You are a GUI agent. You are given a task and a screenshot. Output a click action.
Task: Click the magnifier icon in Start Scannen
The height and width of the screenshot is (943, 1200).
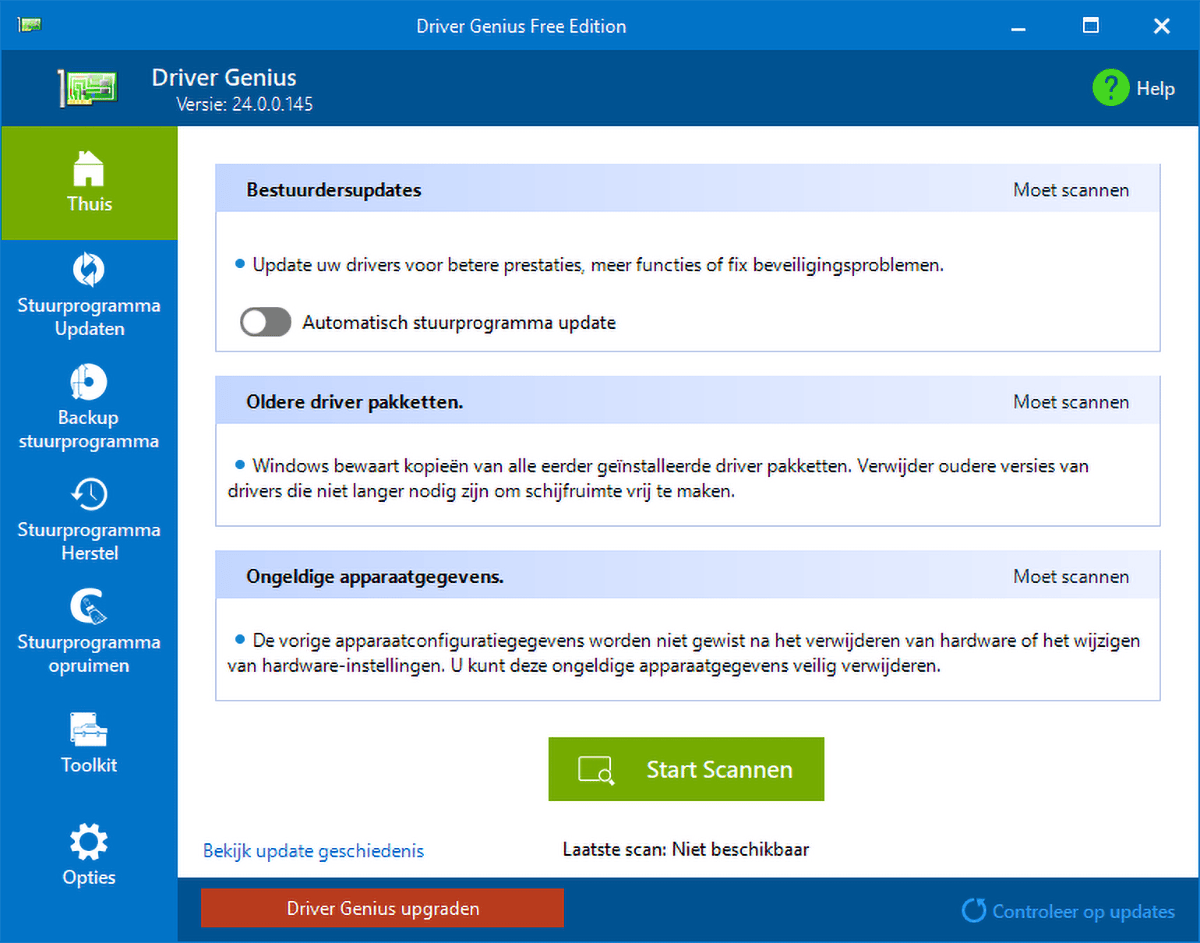tap(596, 770)
